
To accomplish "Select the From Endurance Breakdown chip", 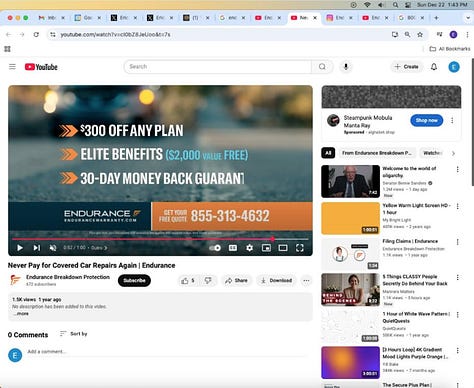I will 377,153.
